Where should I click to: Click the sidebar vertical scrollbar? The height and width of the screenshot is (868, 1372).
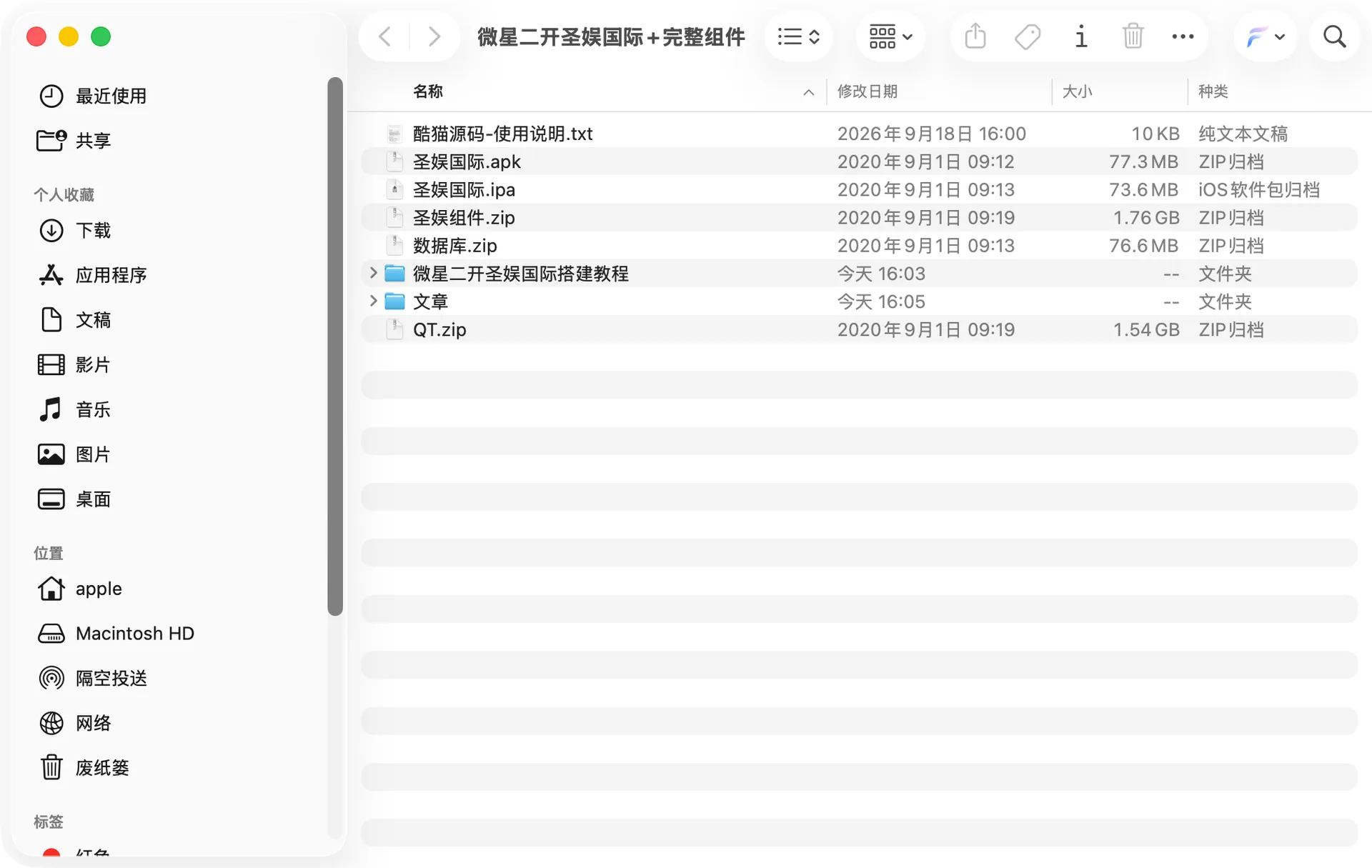pyautogui.click(x=335, y=346)
